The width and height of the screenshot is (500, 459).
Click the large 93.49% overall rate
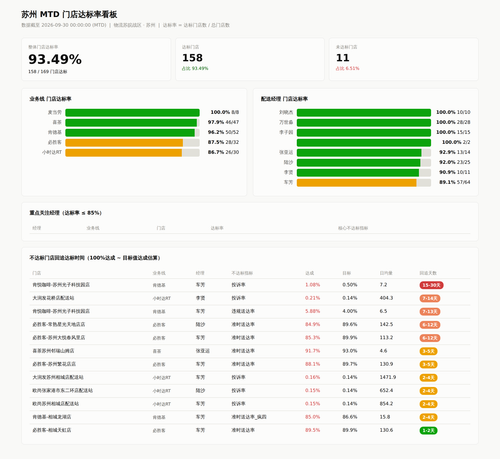(x=55, y=59)
